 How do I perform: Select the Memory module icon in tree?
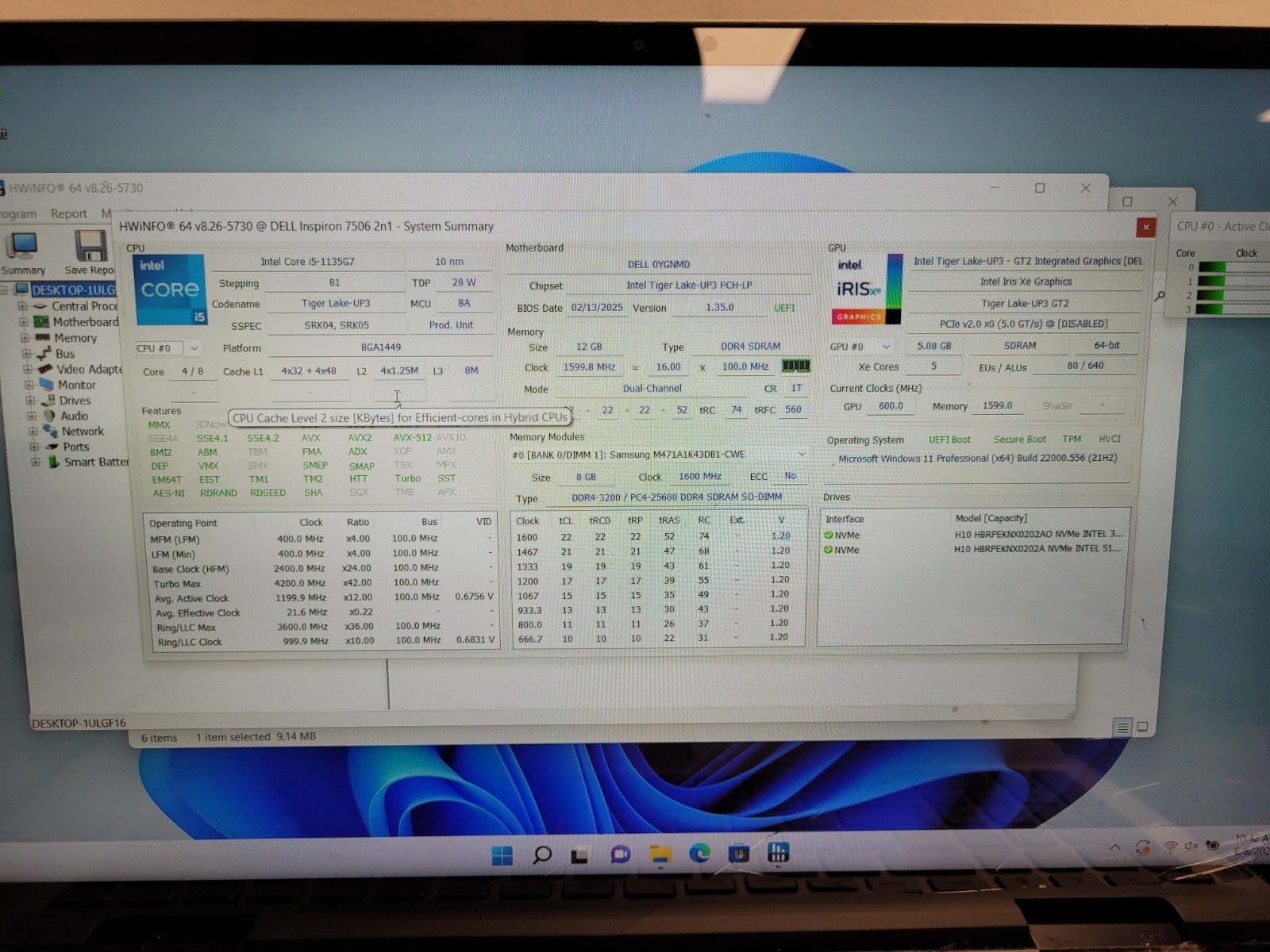pyautogui.click(x=42, y=338)
